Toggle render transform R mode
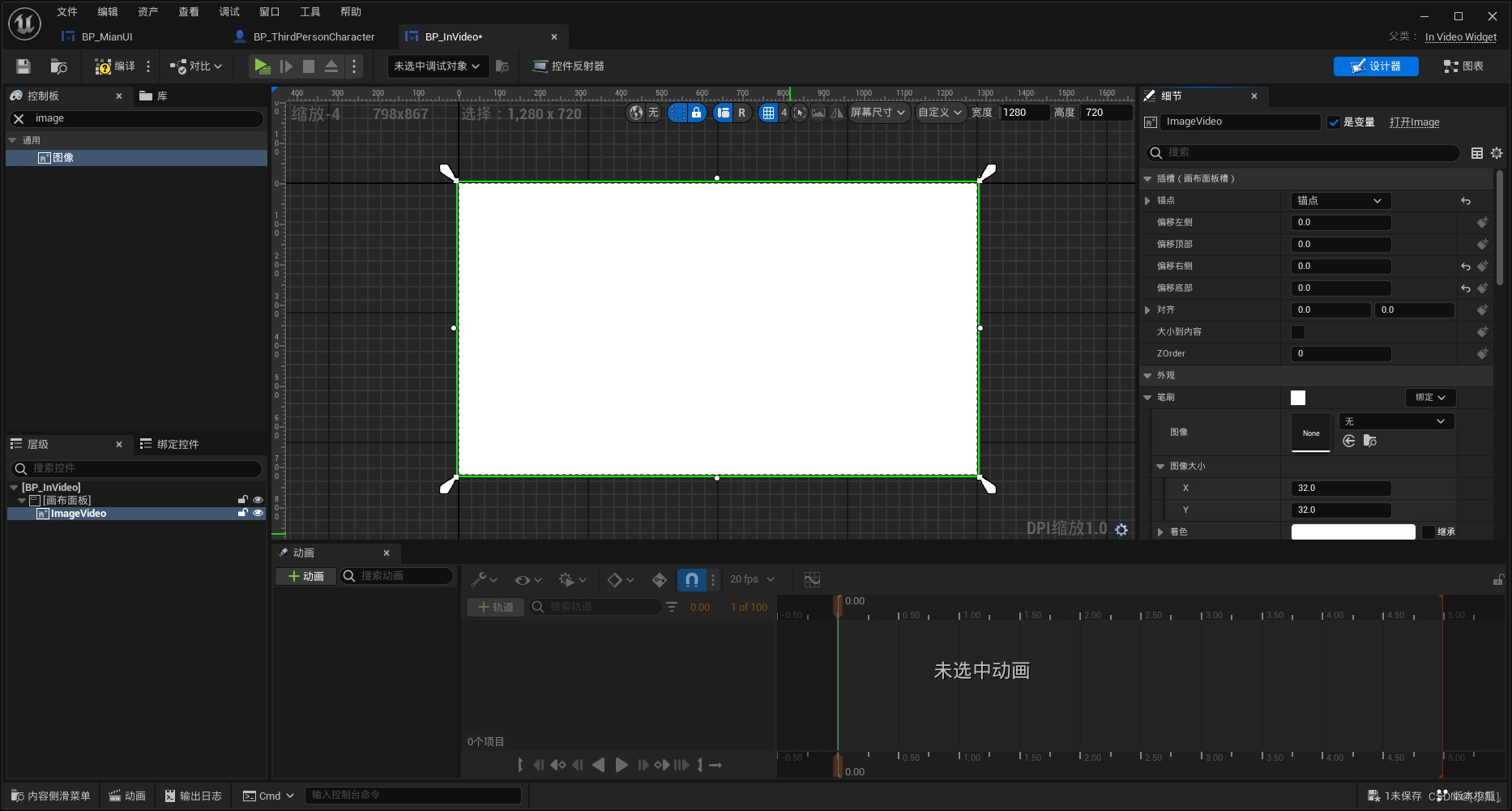This screenshot has height=811, width=1512. tap(741, 113)
